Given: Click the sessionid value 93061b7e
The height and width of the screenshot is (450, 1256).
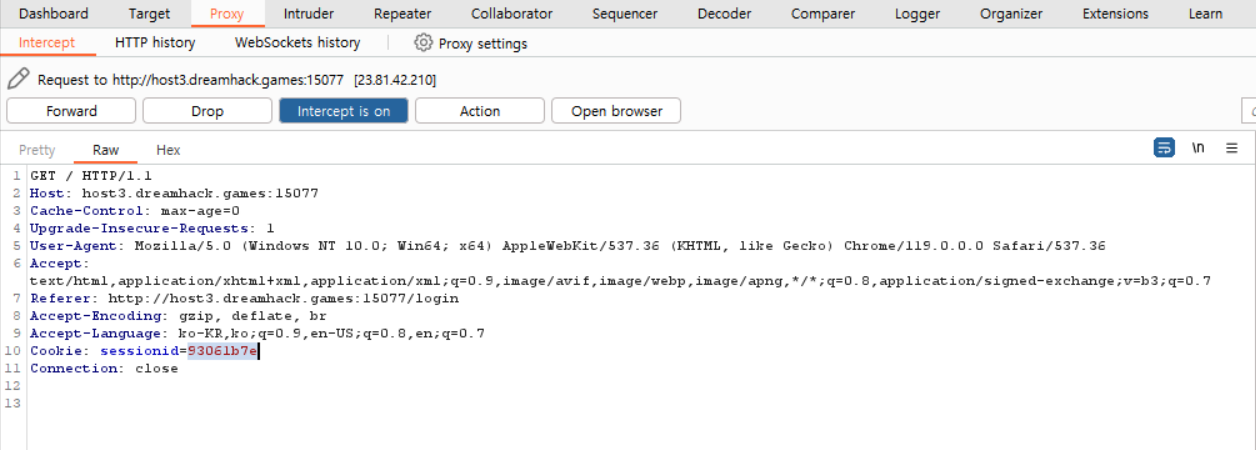Looking at the screenshot, I should pyautogui.click(x=223, y=351).
